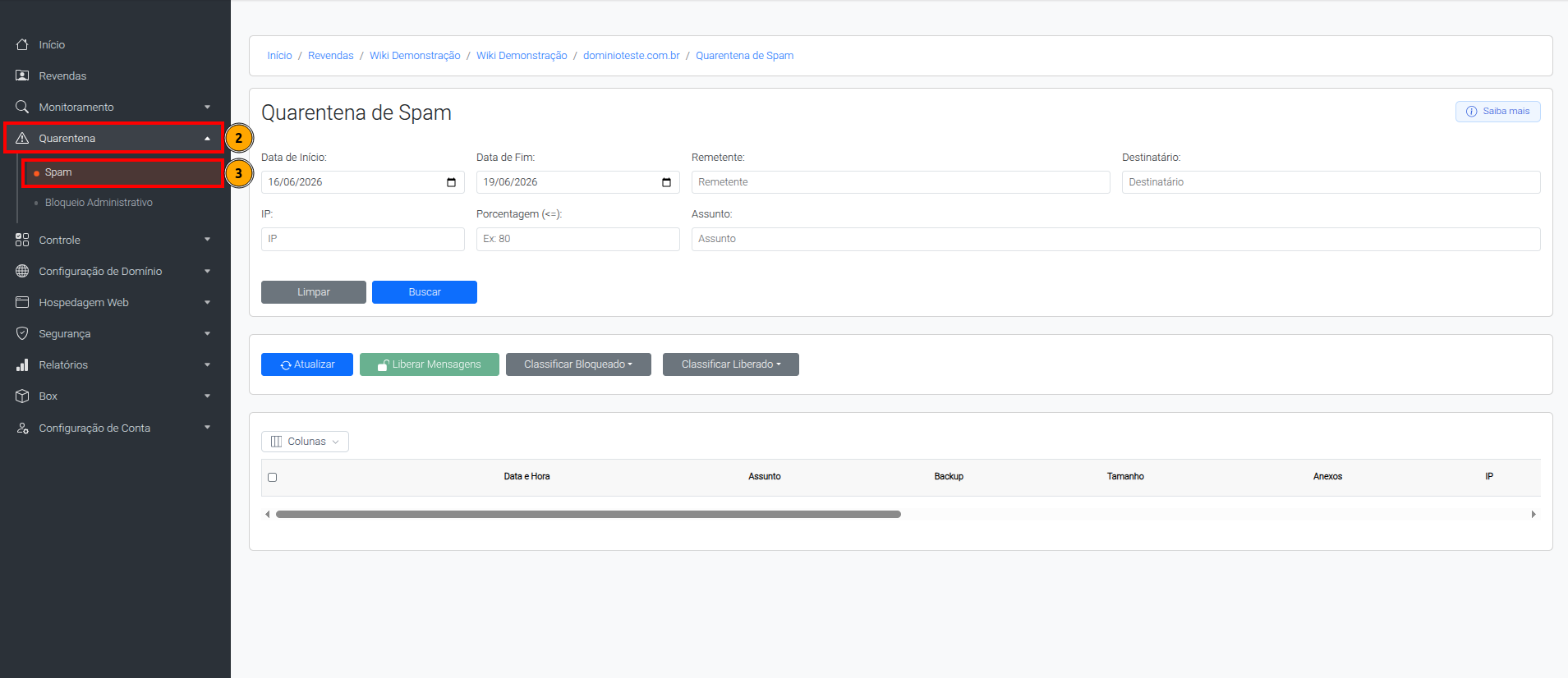
Task: Click the refresh icon on Atualizar
Action: (x=286, y=365)
